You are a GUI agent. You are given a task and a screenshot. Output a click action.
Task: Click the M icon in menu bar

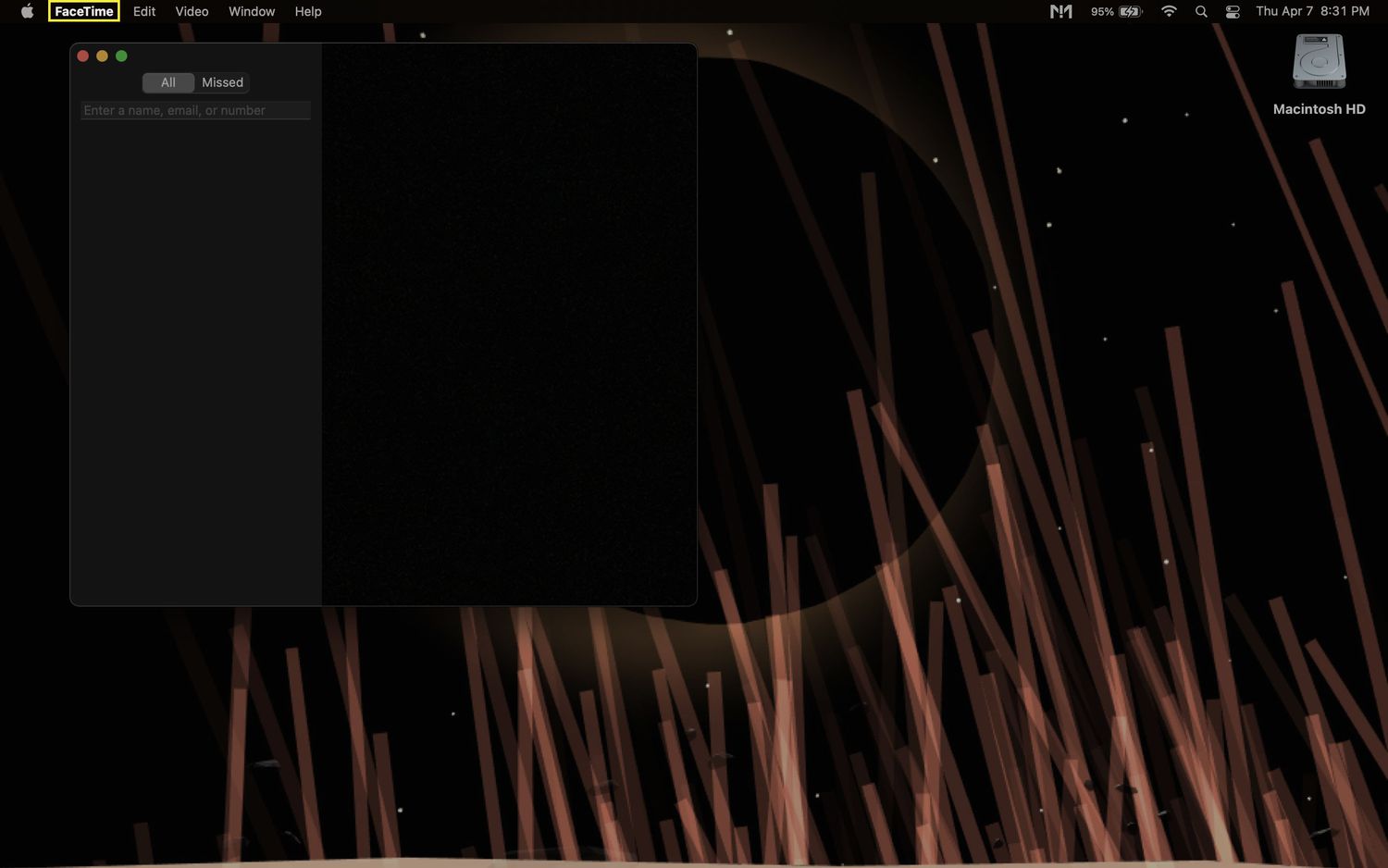coord(1060,11)
